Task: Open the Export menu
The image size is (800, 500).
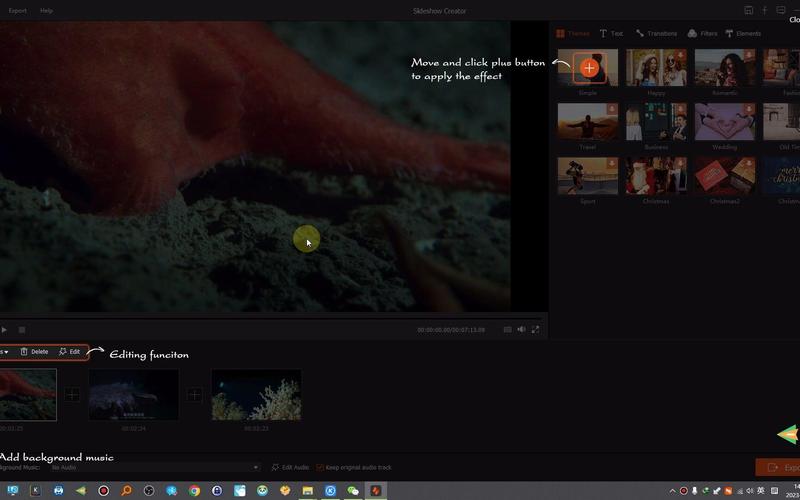Action: pos(17,11)
